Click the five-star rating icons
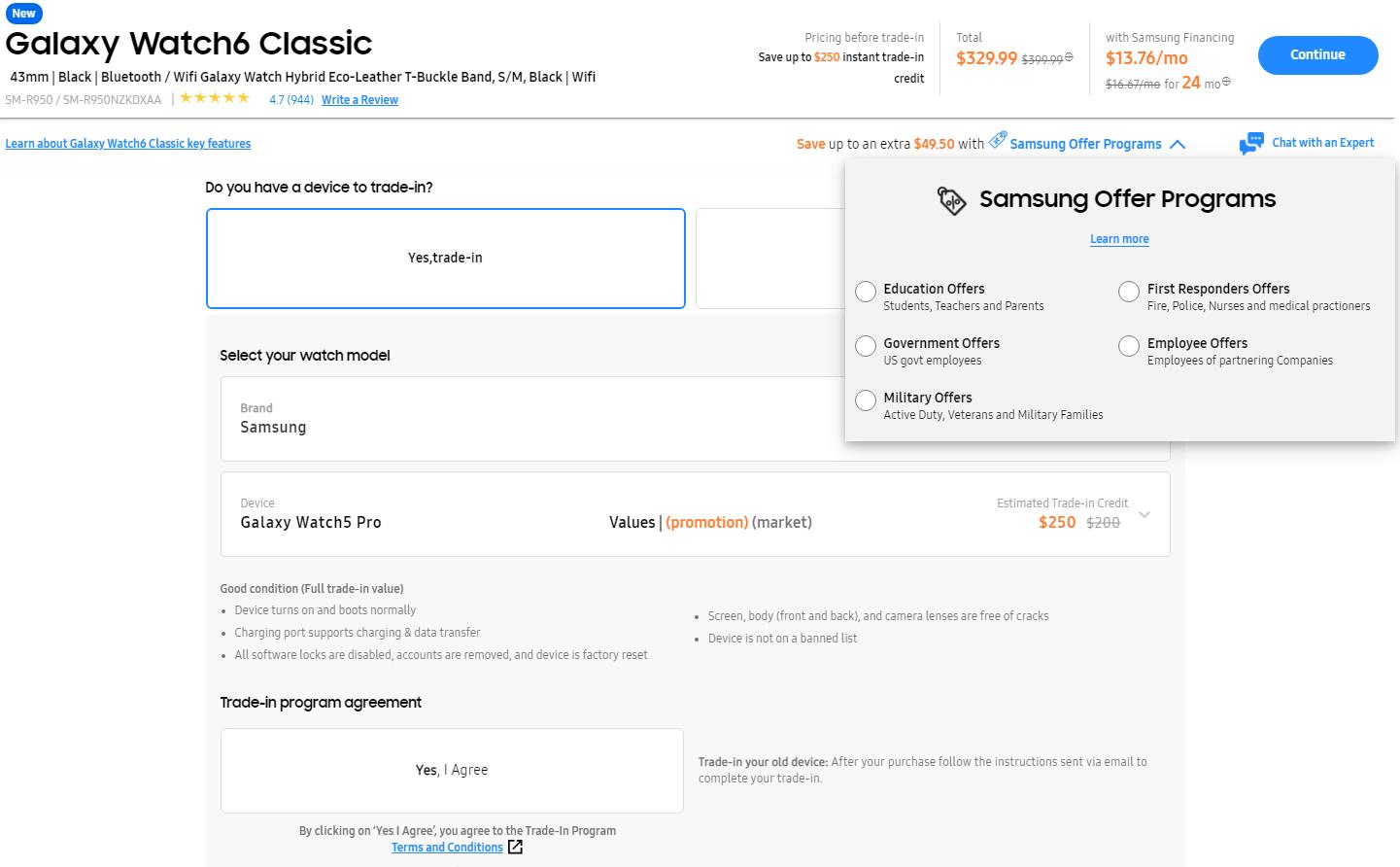Screen dimensions: 1400x867 point(215,98)
